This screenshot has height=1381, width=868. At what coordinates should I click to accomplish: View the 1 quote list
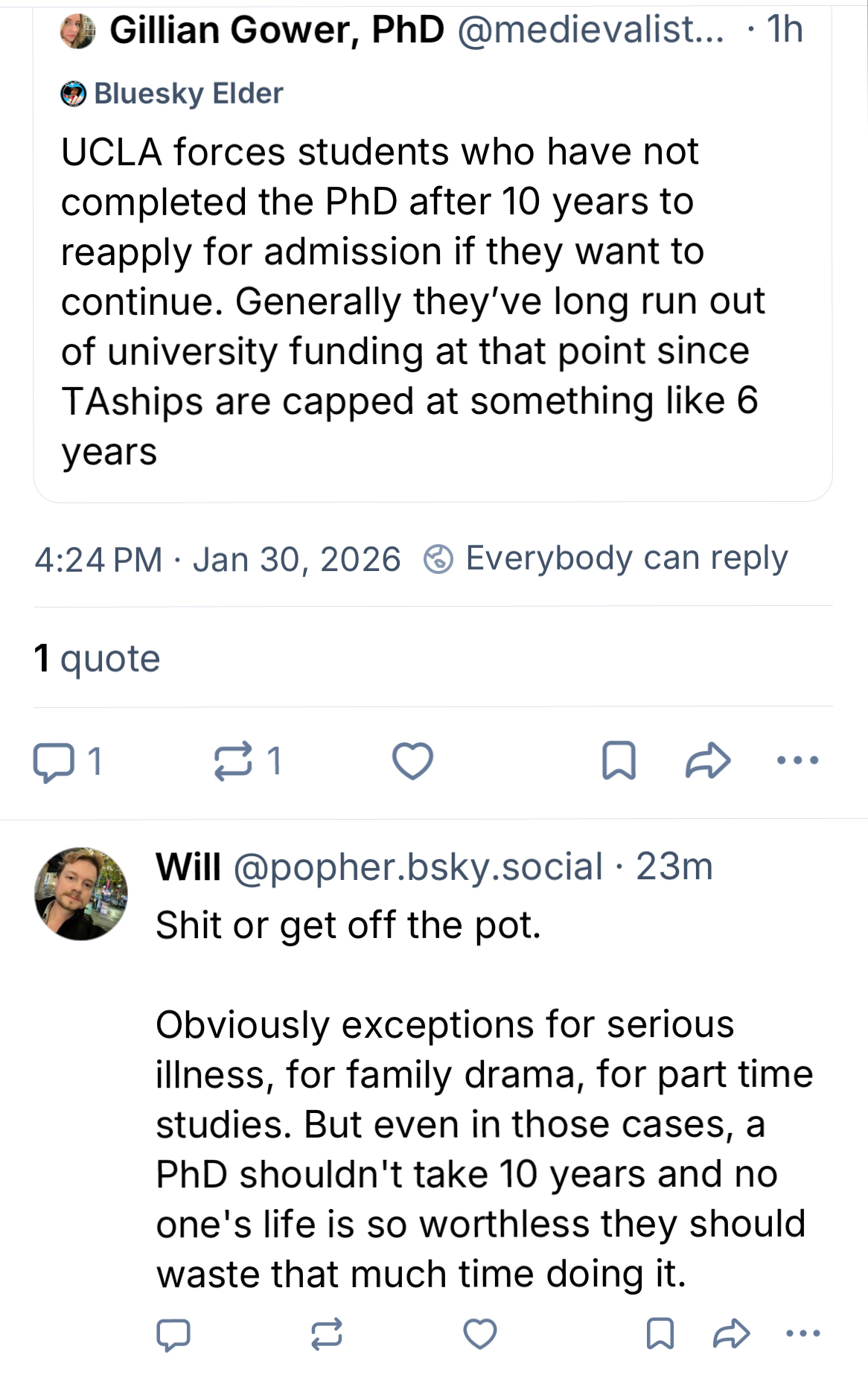(x=98, y=659)
